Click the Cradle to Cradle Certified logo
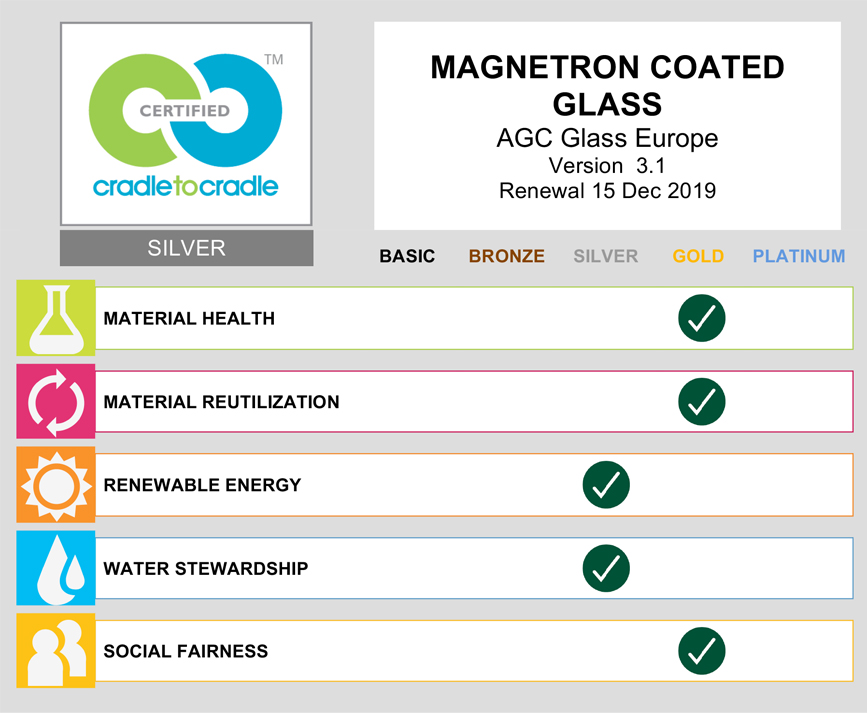Viewport: 867px width, 713px height. coord(186,124)
